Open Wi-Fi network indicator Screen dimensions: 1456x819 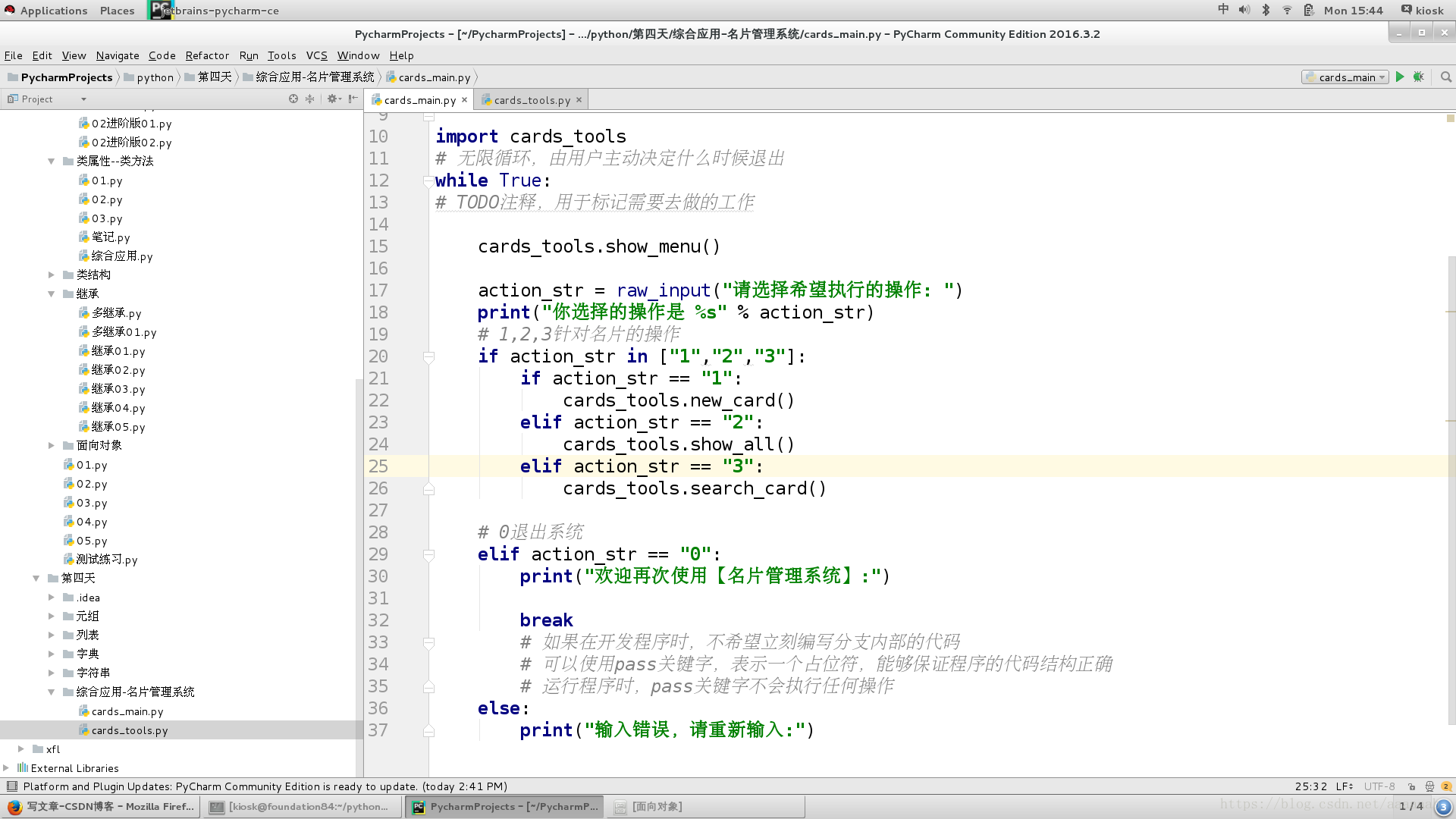pos(1287,10)
